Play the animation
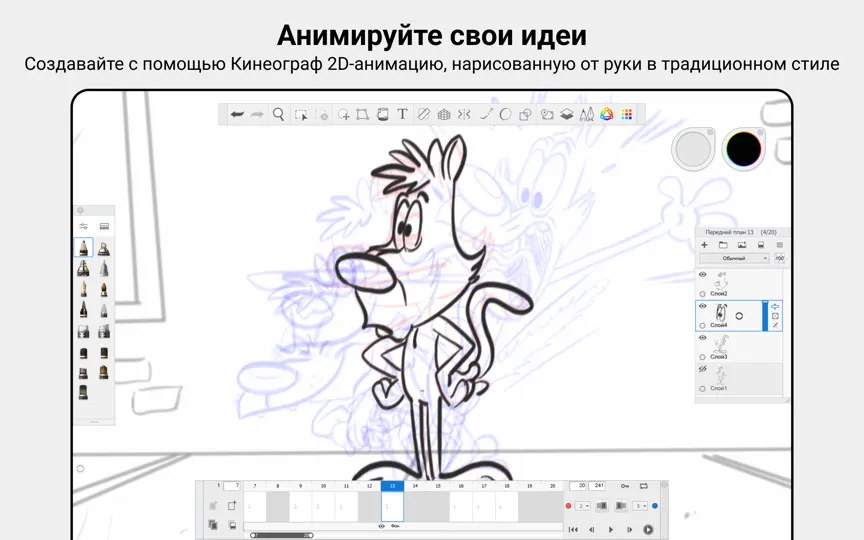The height and width of the screenshot is (540, 864). pyautogui.click(x=611, y=529)
